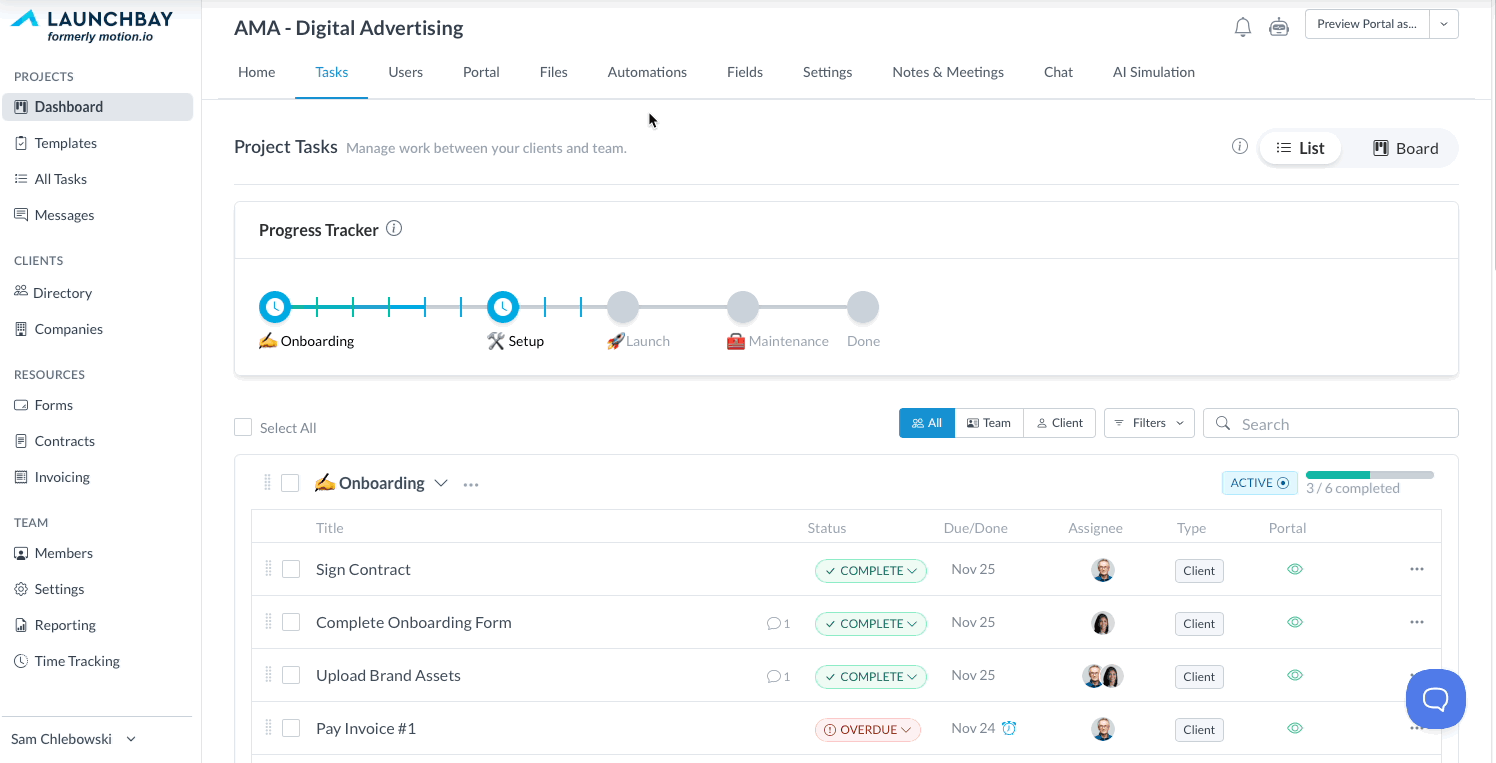1496x763 pixels.
Task: Toggle portal visibility for Pay Invoice #1
Action: click(x=1295, y=728)
